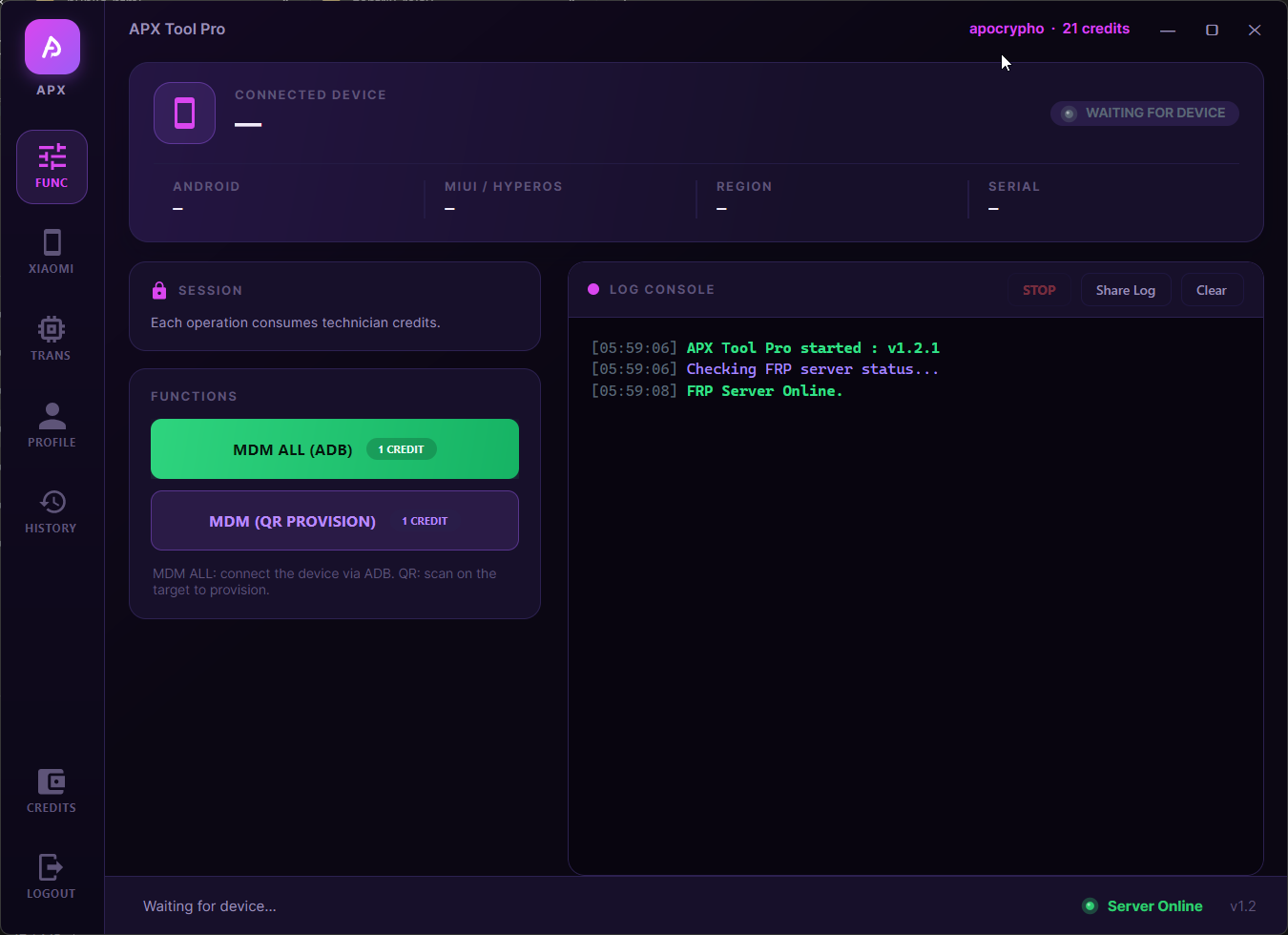This screenshot has height=935, width=1288.
Task: Click the MDM ALL usage hint text
Action: (x=324, y=582)
